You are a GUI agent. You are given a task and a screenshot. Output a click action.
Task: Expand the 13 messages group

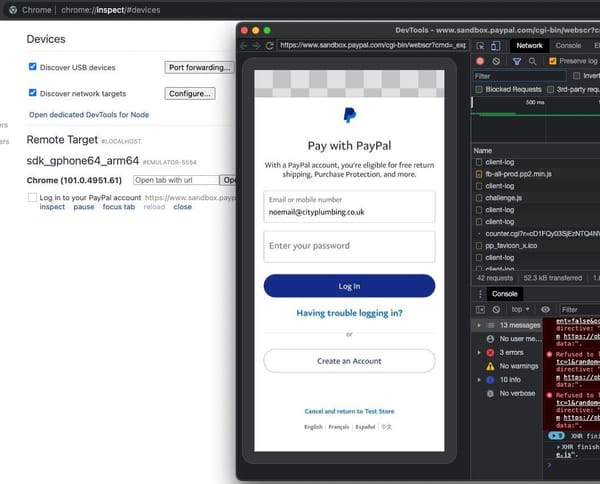[478, 325]
